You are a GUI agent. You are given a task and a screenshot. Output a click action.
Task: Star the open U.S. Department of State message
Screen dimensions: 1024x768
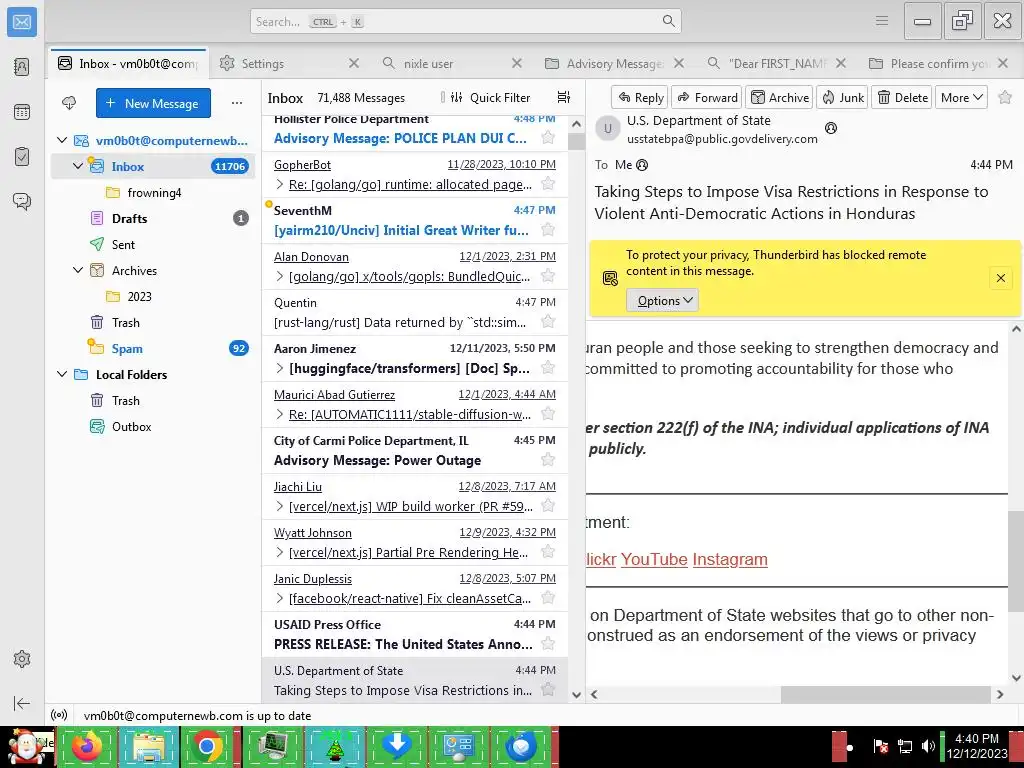coord(1005,97)
